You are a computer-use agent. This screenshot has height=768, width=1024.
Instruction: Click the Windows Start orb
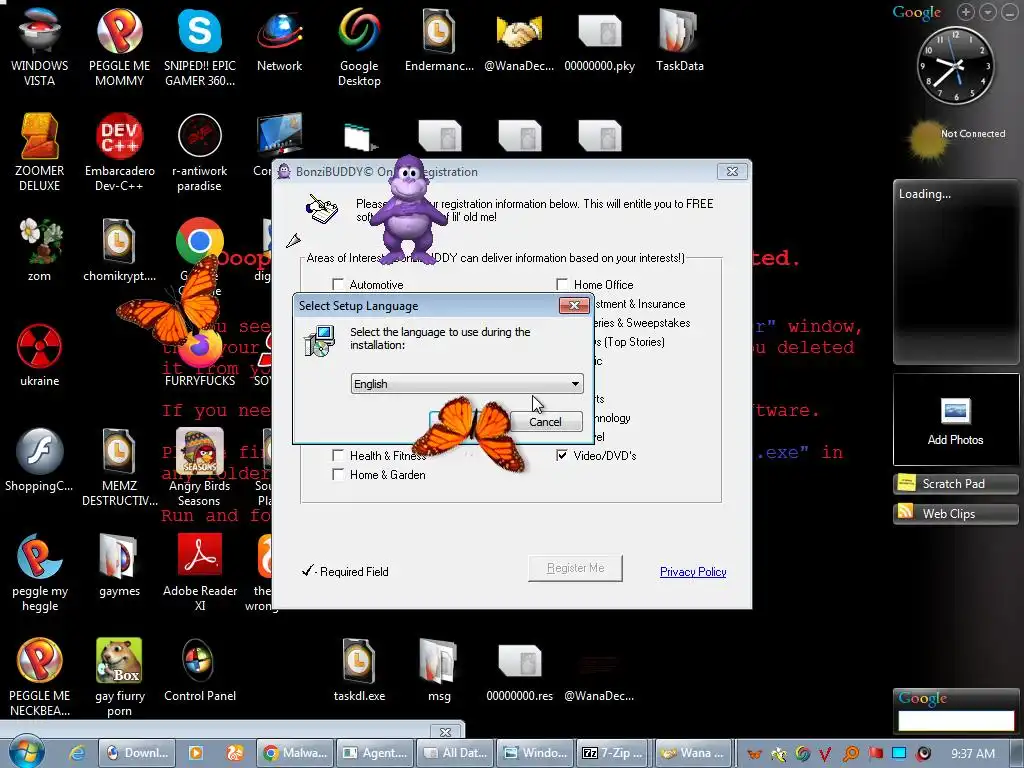tap(25, 752)
